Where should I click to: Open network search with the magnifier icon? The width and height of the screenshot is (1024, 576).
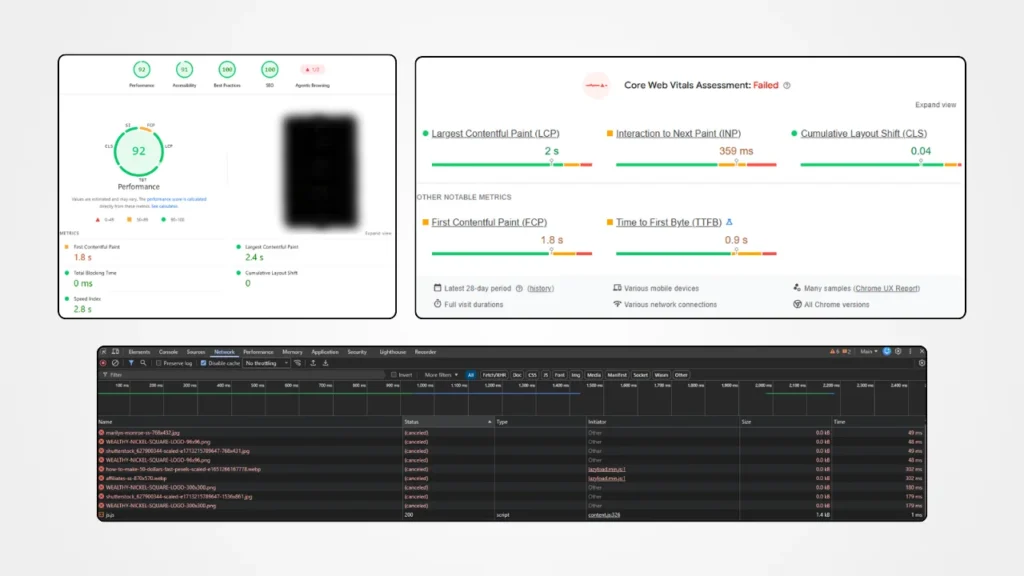pyautogui.click(x=143, y=363)
